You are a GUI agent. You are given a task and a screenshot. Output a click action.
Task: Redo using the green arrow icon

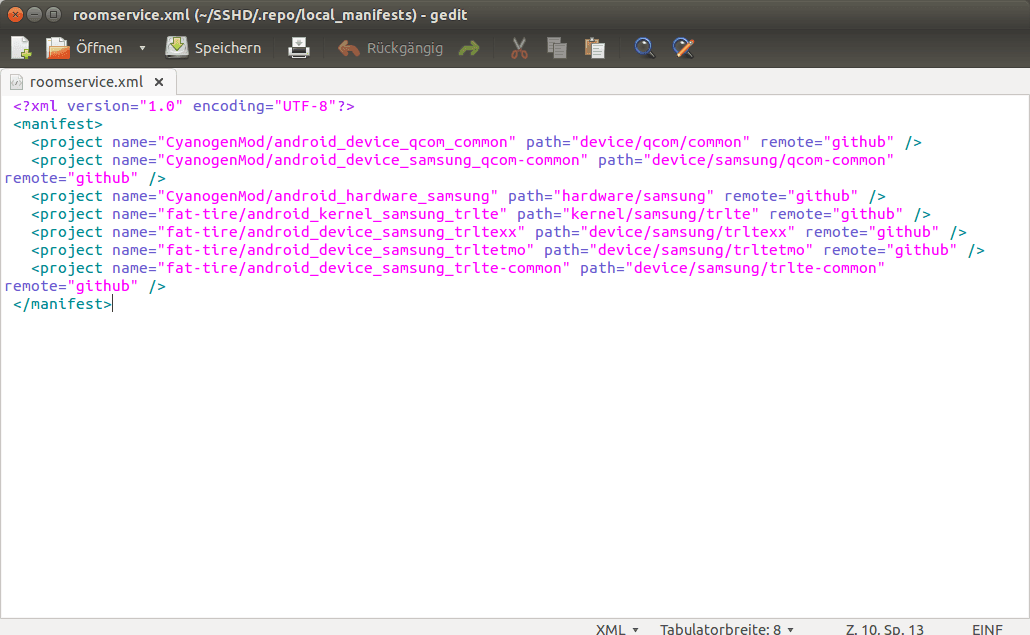pyautogui.click(x=469, y=48)
